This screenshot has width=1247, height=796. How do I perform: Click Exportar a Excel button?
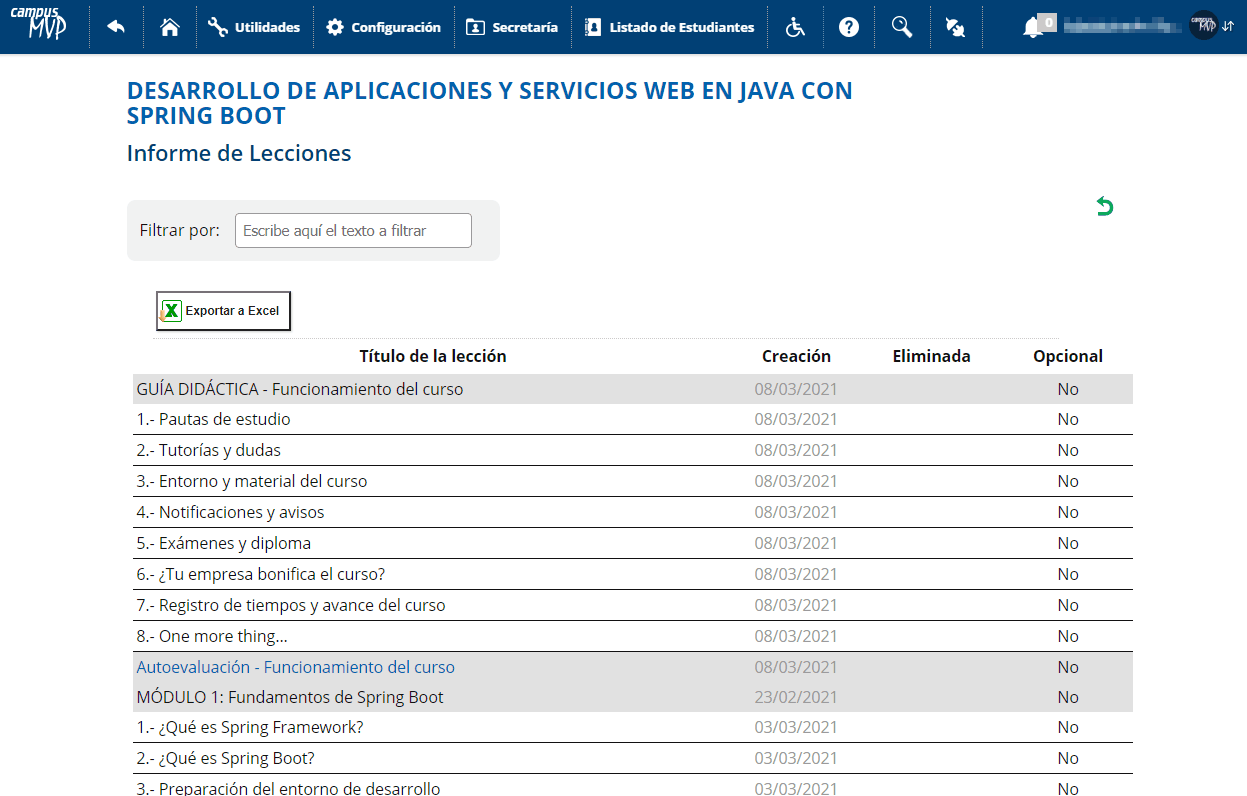point(223,311)
